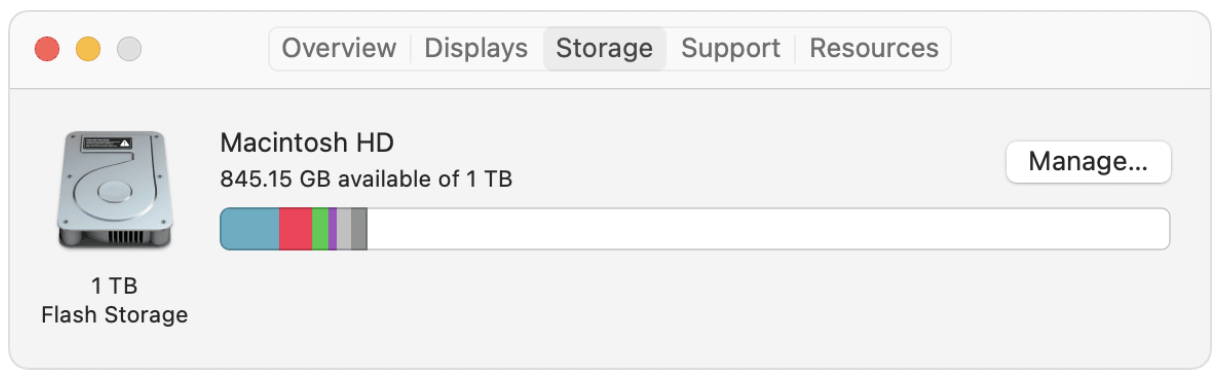Click the light gray storage bar segment
The height and width of the screenshot is (378, 1220).
pyautogui.click(x=344, y=229)
